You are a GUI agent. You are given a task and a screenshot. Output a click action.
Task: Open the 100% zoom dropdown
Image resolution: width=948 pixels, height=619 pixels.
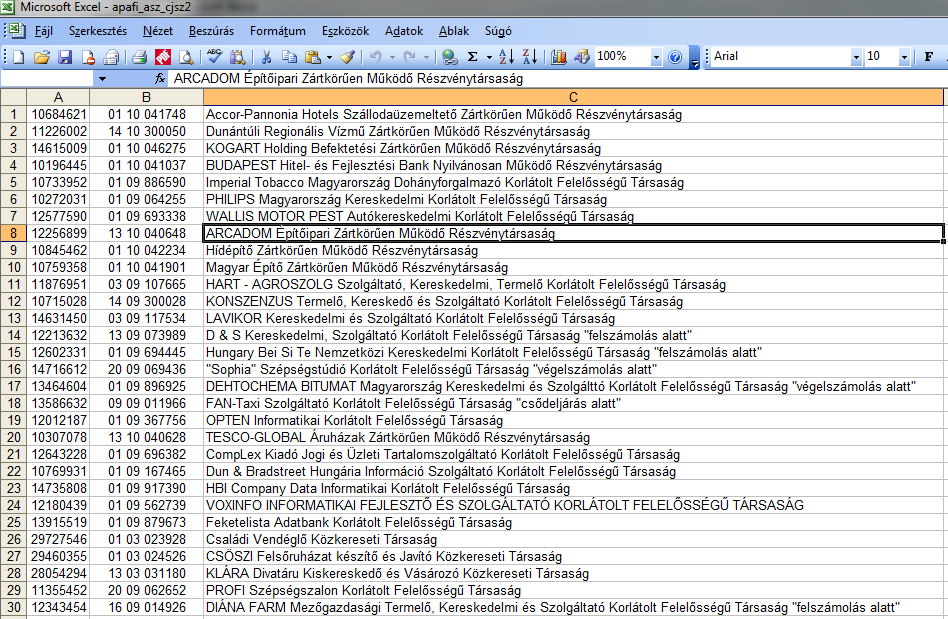click(657, 57)
